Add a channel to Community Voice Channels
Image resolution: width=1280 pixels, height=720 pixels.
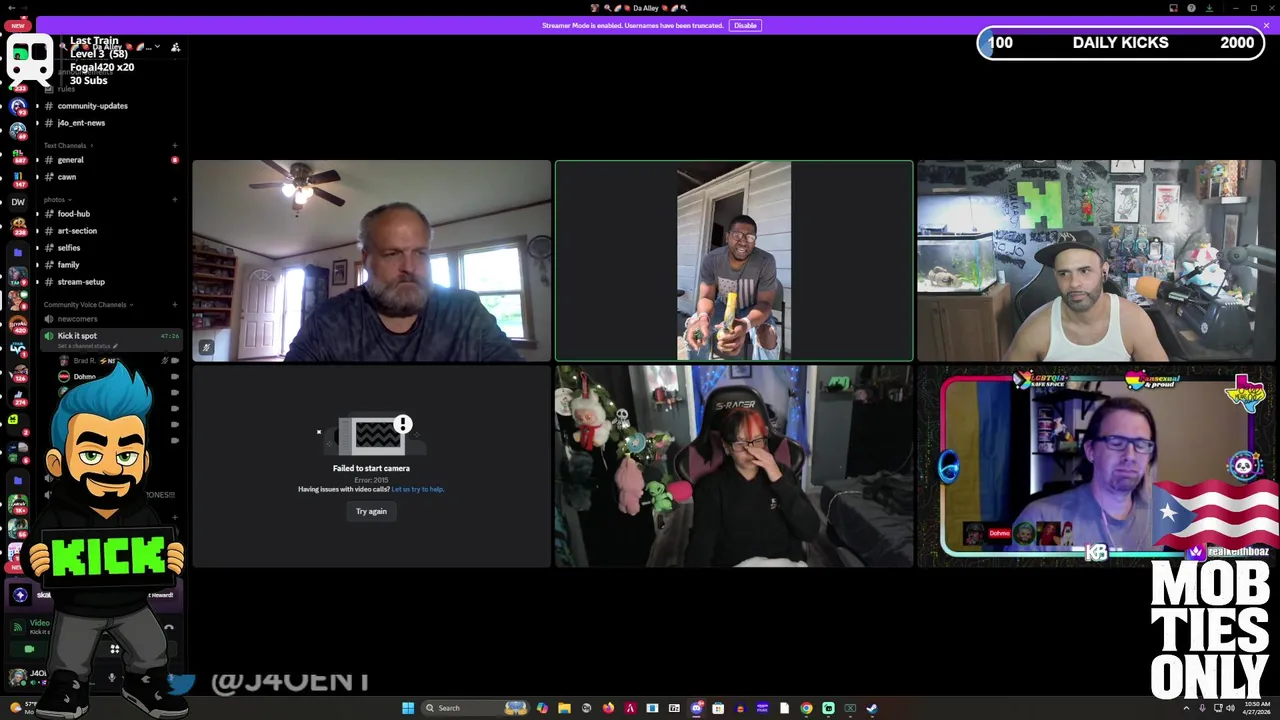[175, 305]
